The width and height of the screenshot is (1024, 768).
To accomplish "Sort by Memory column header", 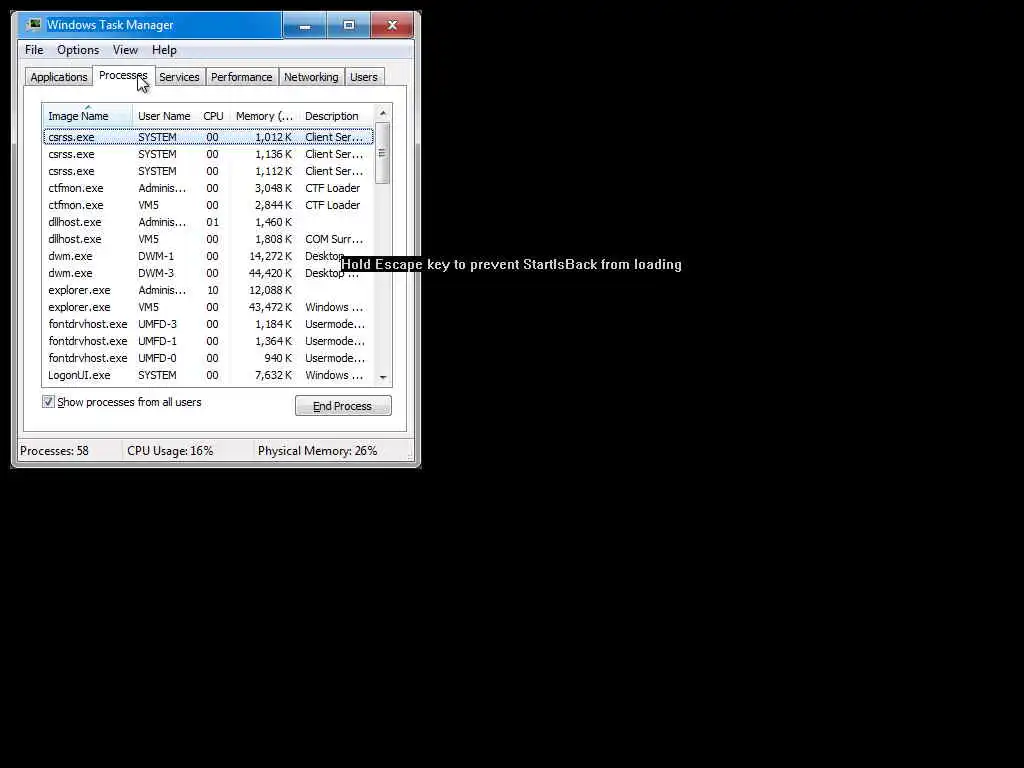I will 264,116.
